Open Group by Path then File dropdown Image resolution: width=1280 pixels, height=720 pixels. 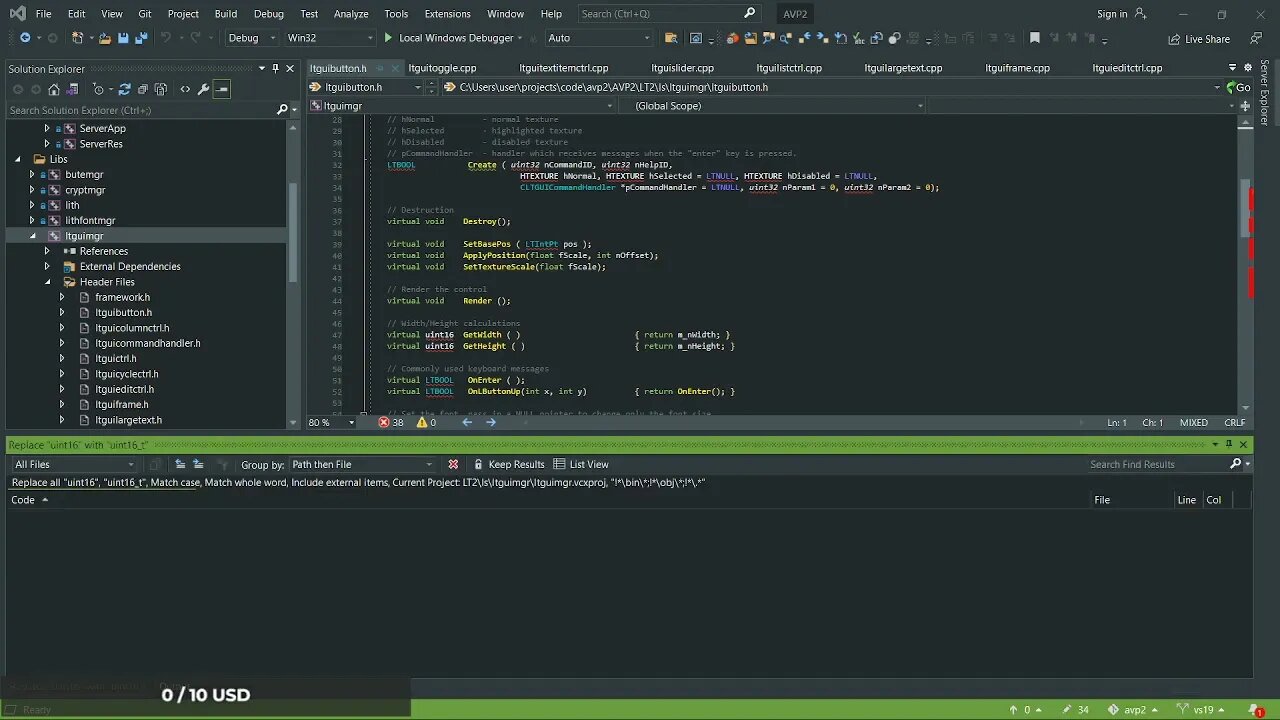362,464
